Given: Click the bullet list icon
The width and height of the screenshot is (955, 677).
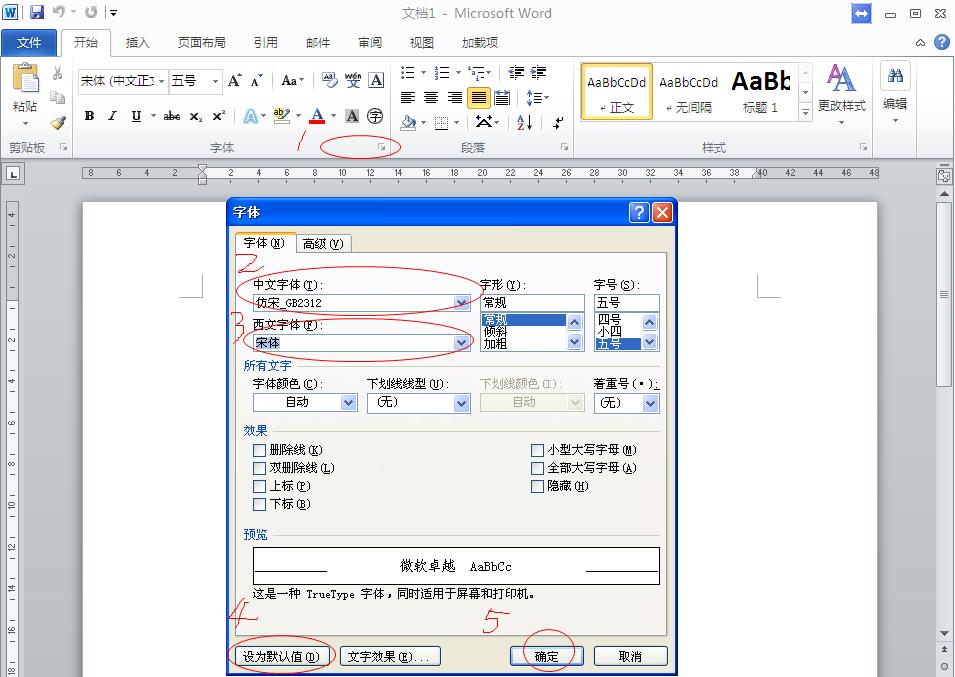Looking at the screenshot, I should [x=408, y=73].
